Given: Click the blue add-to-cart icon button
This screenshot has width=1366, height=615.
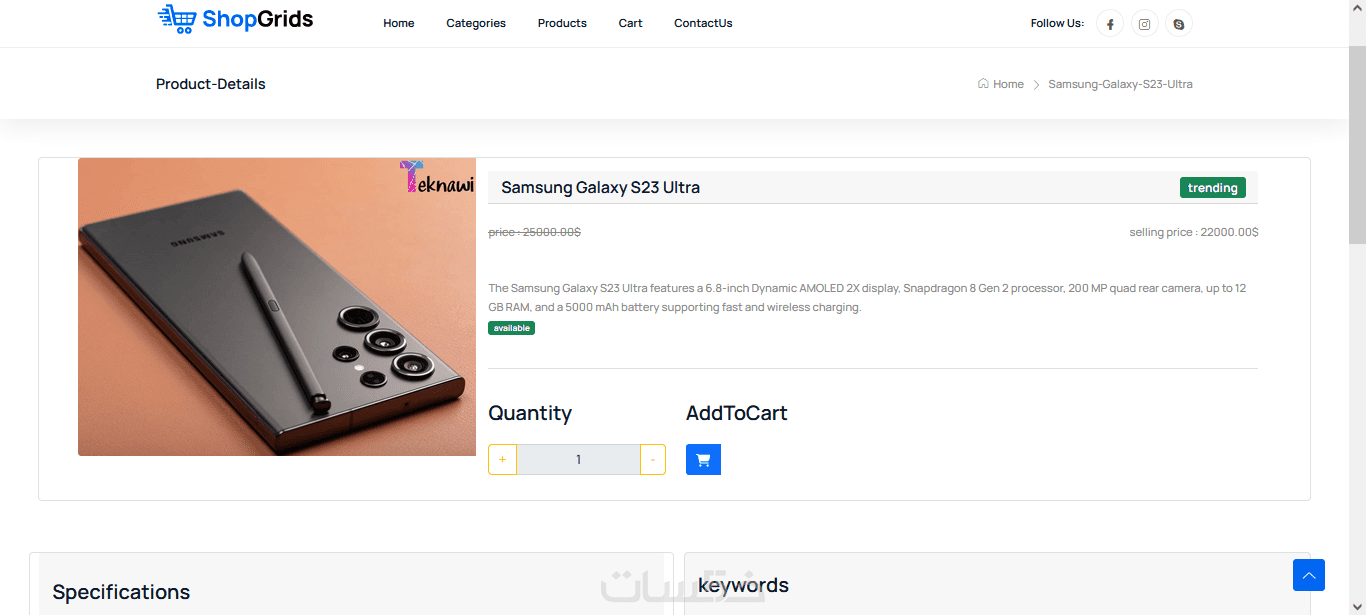Looking at the screenshot, I should [x=703, y=460].
